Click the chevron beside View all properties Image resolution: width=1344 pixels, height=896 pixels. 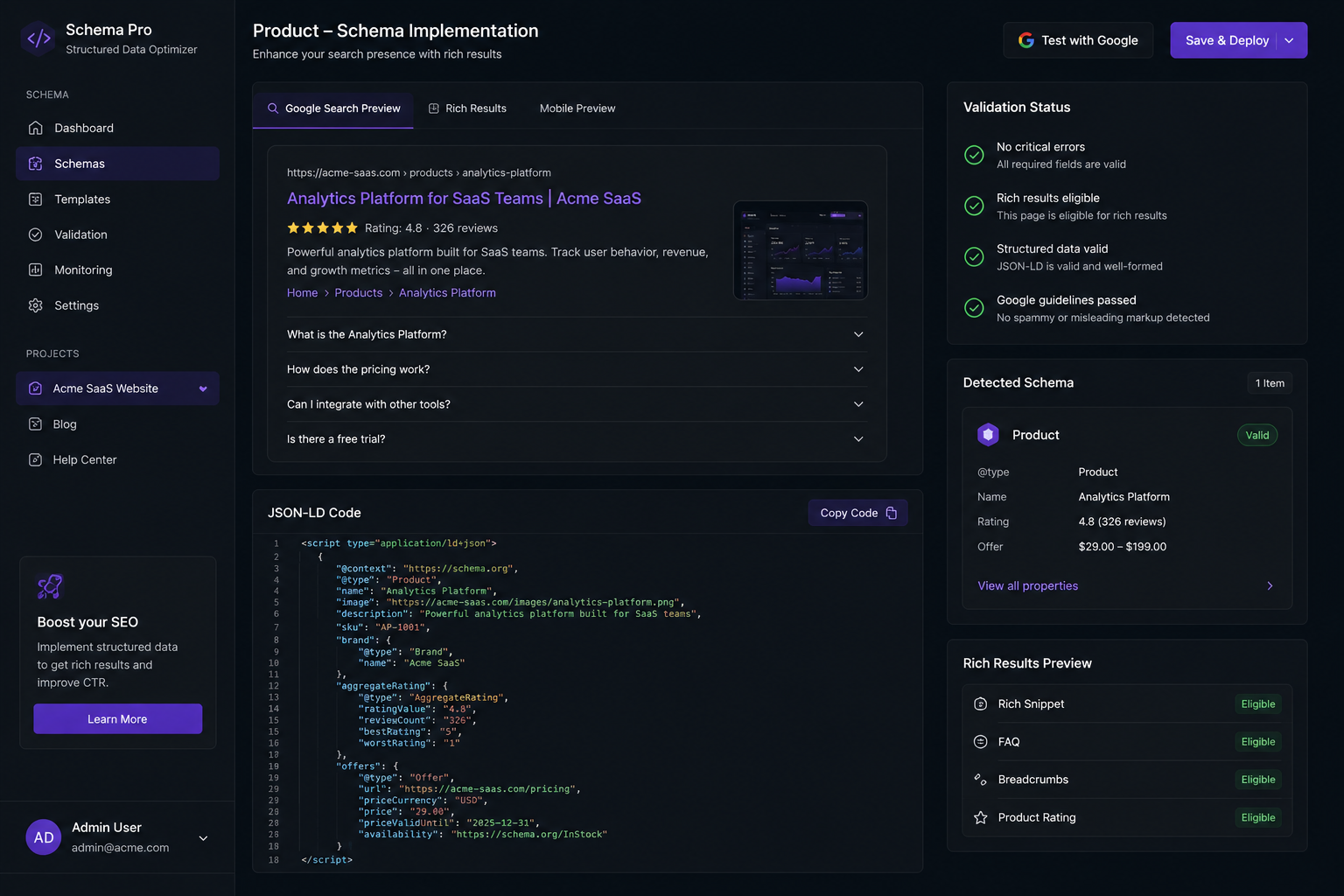coord(1270,586)
